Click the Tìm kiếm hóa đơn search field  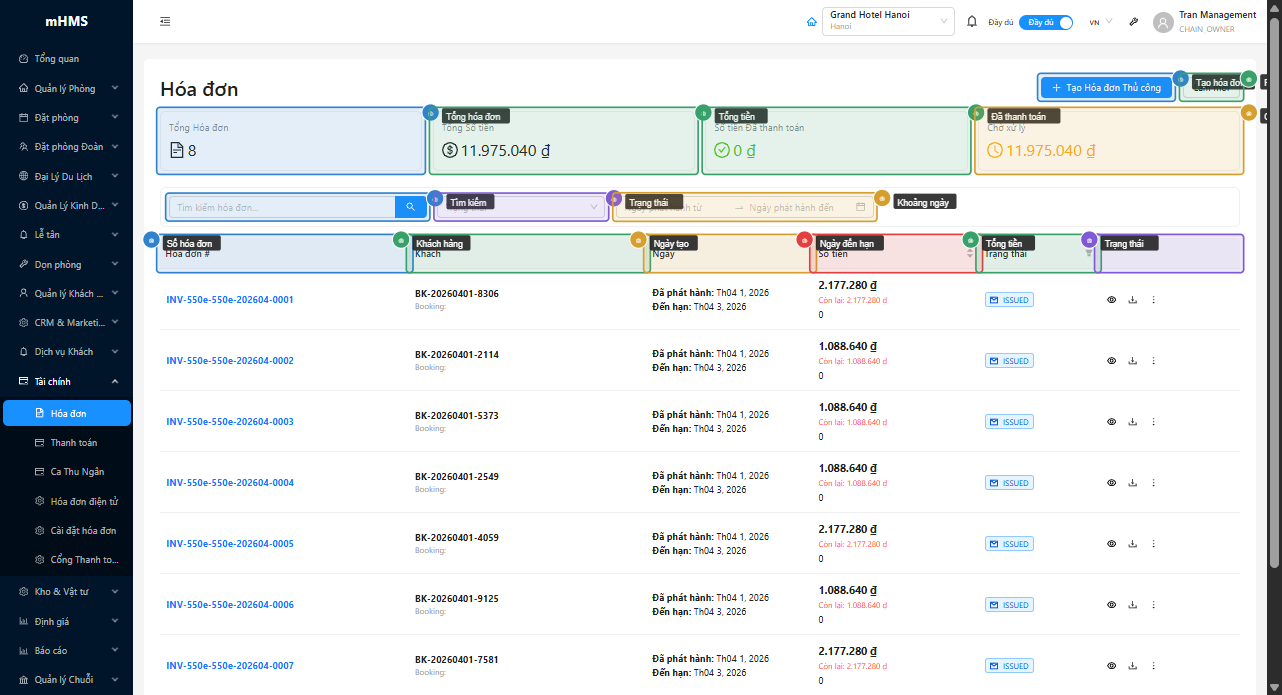(x=283, y=207)
